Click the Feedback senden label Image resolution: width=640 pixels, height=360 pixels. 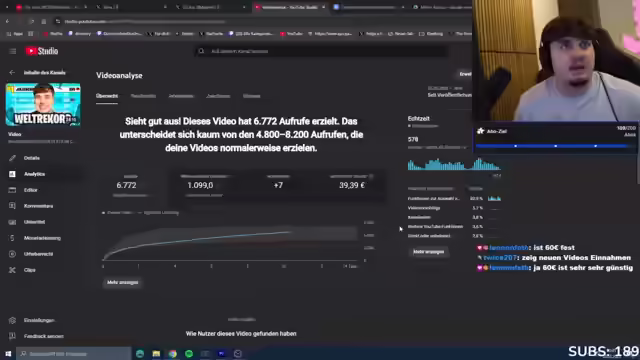tap(44, 336)
